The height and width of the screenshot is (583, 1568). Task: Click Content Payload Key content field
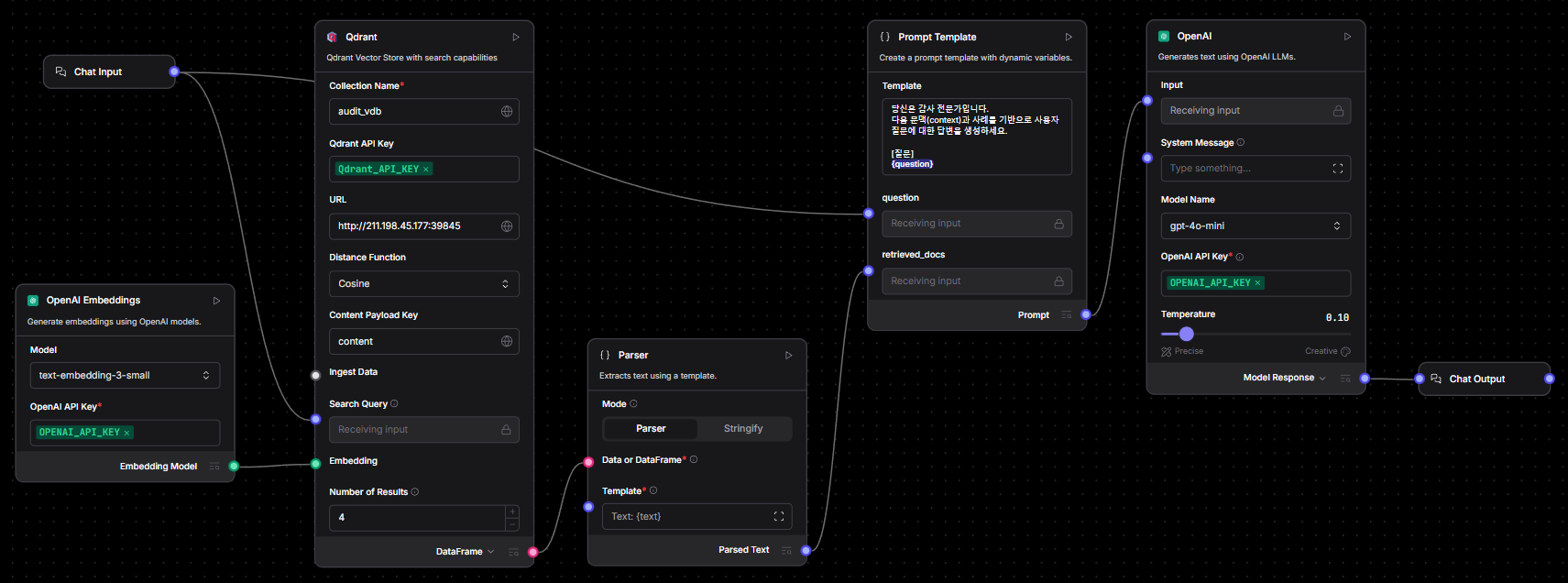pyautogui.click(x=423, y=342)
